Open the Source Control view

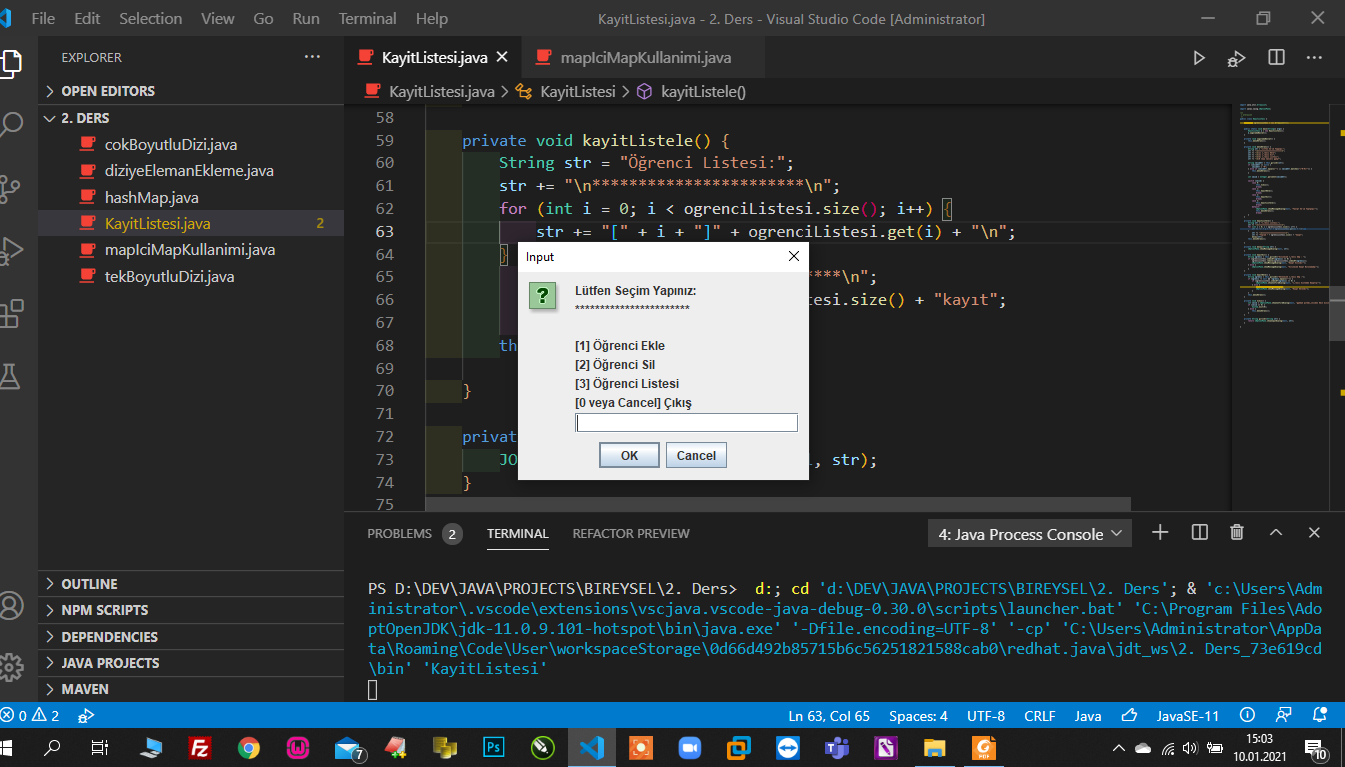tap(12, 187)
